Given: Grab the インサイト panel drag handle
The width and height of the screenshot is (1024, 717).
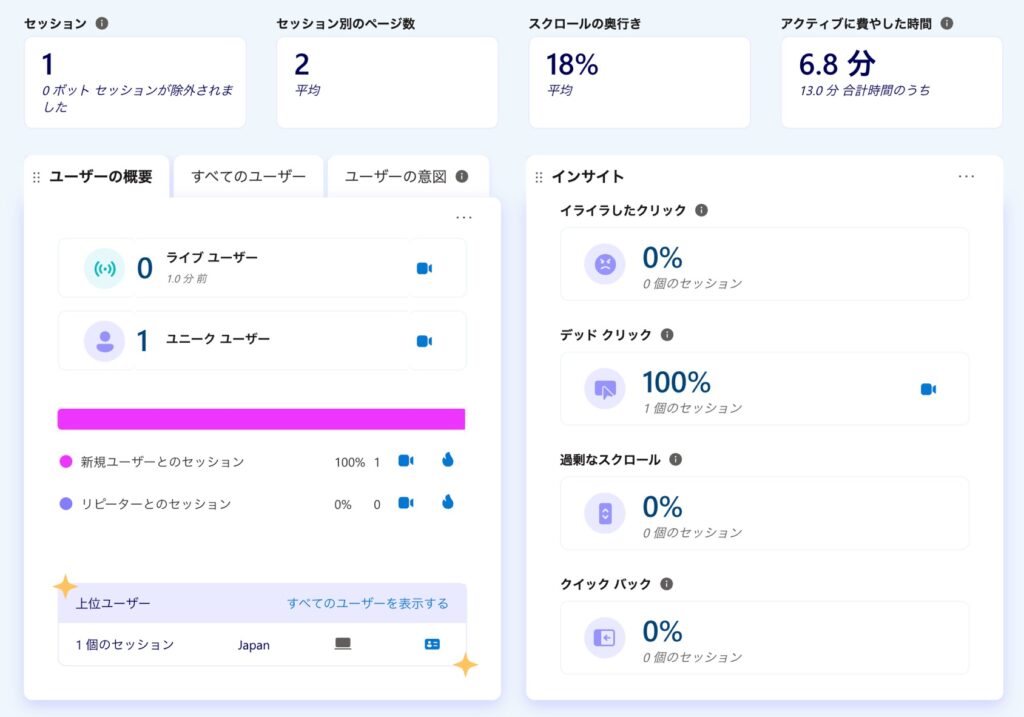Looking at the screenshot, I should pos(539,177).
